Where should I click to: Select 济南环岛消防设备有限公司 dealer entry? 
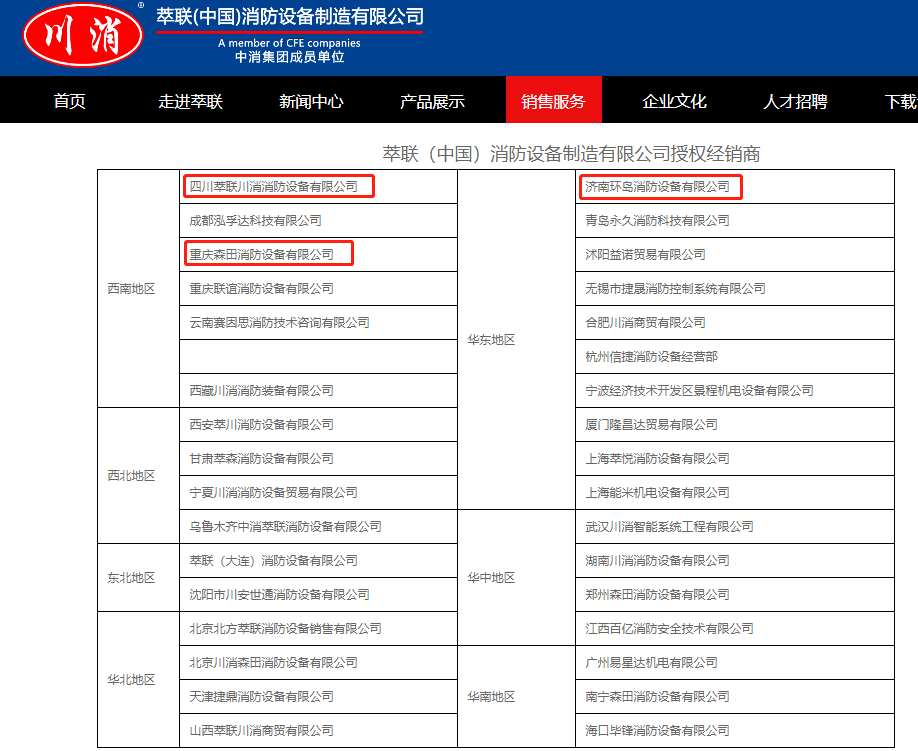pos(657,187)
